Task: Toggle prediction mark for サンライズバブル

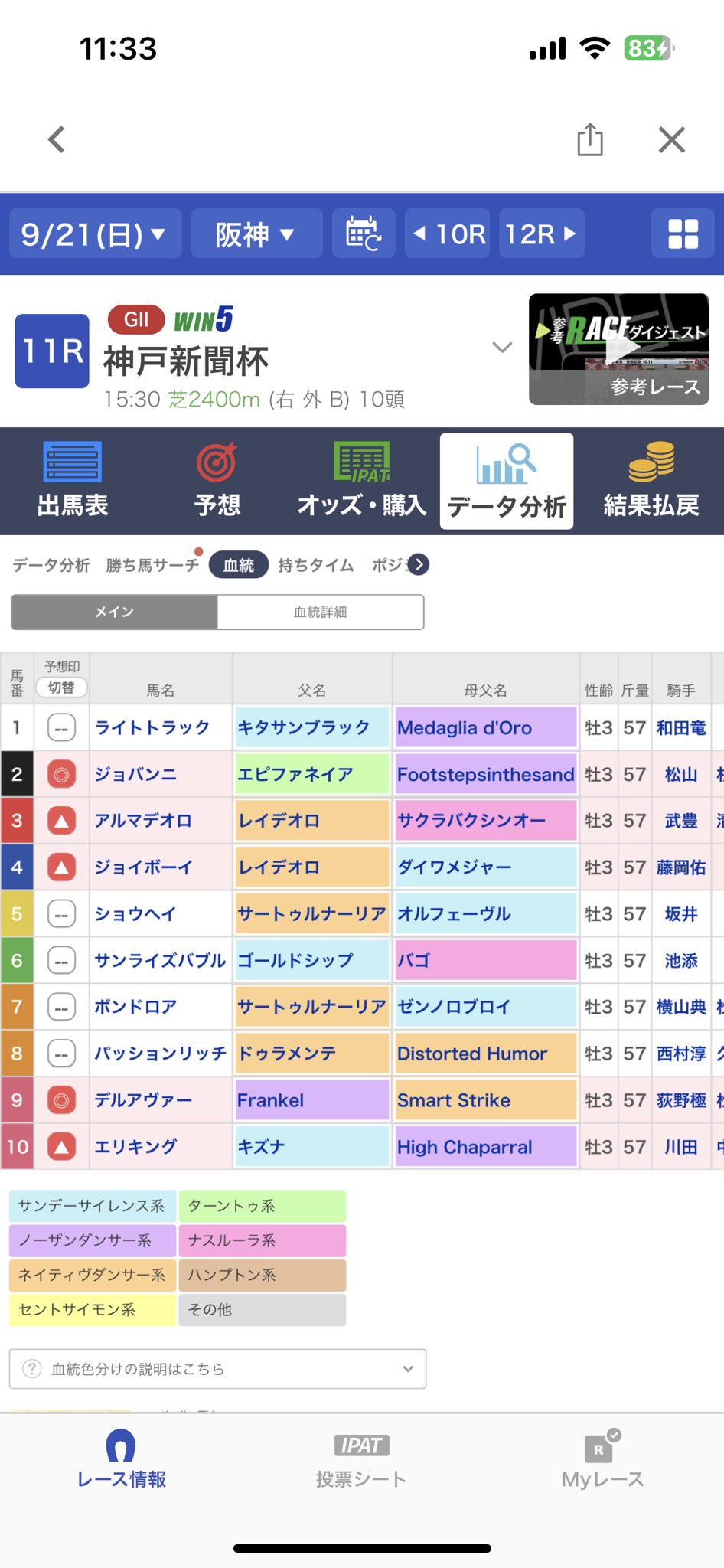Action: [x=61, y=961]
